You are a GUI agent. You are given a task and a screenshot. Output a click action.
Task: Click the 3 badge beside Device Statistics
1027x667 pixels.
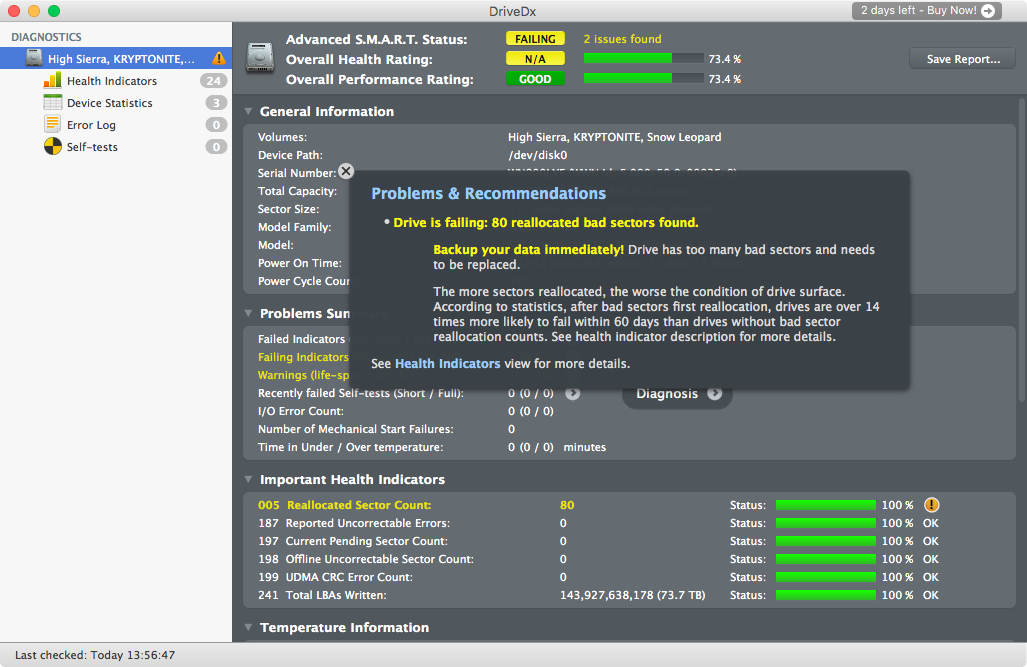[215, 103]
